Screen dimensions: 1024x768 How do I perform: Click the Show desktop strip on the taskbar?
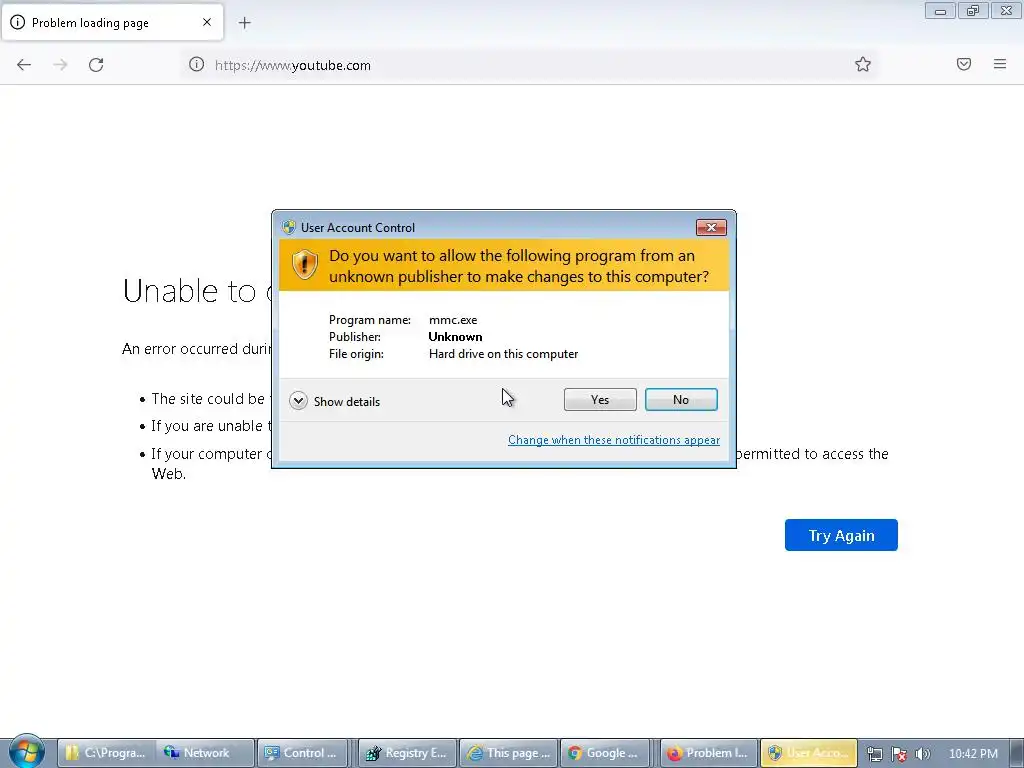coord(1016,753)
